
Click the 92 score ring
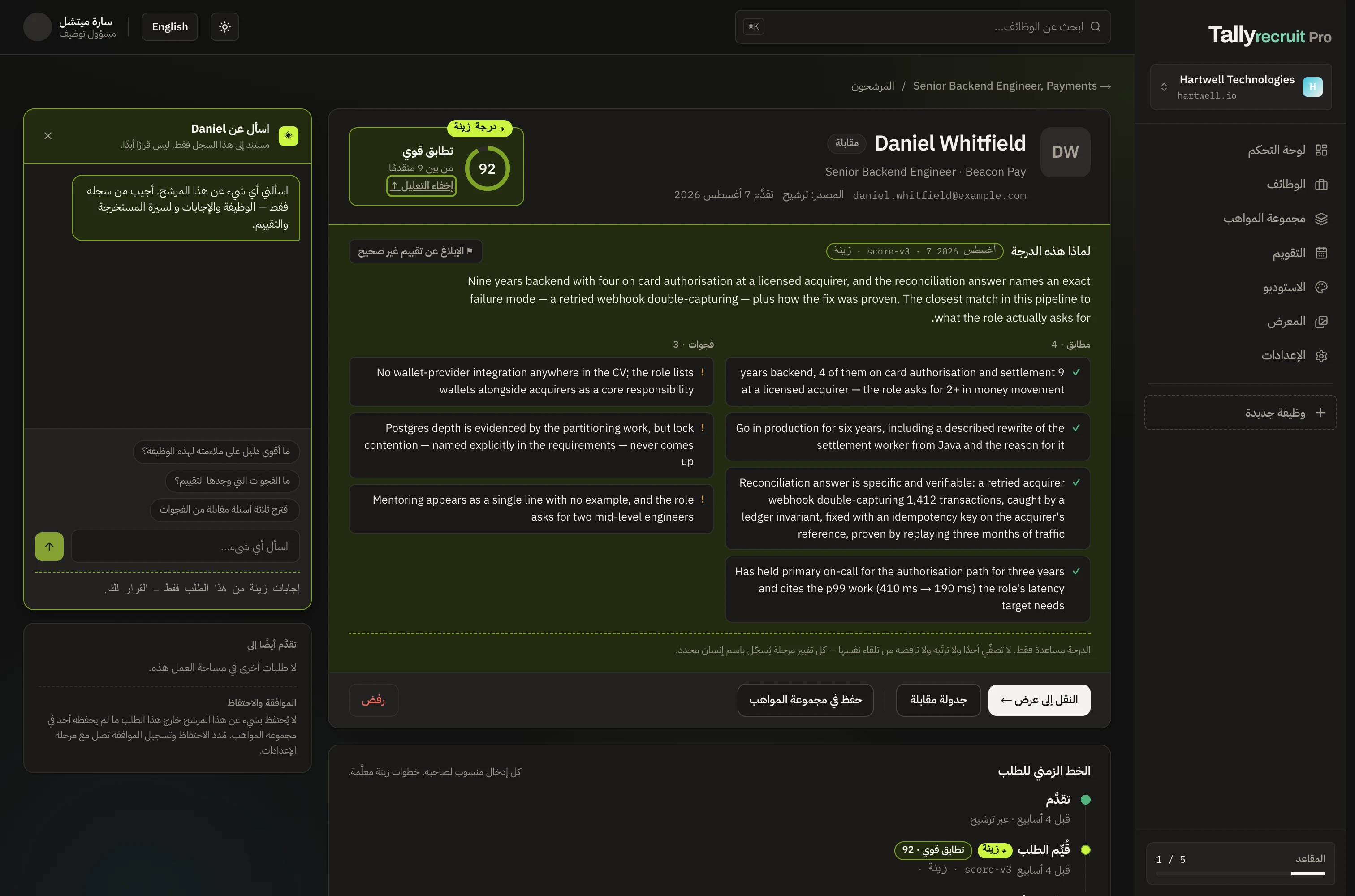pyautogui.click(x=487, y=168)
